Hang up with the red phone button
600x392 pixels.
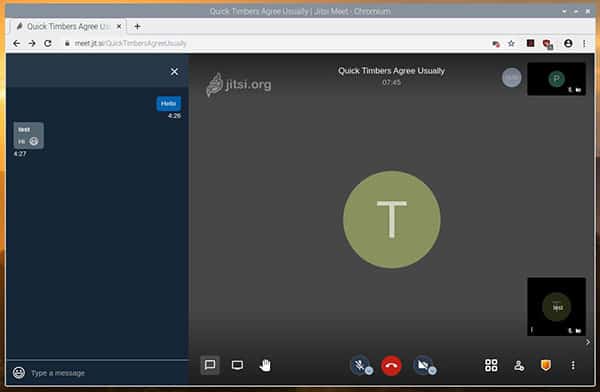coord(391,365)
